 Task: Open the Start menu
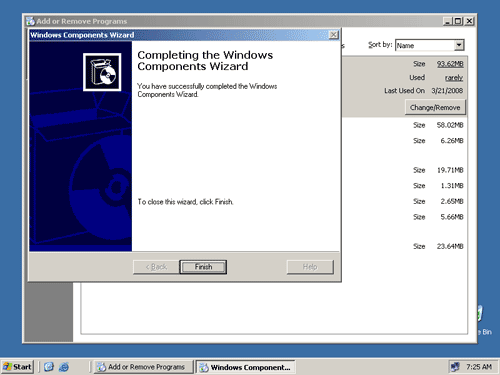(17, 367)
